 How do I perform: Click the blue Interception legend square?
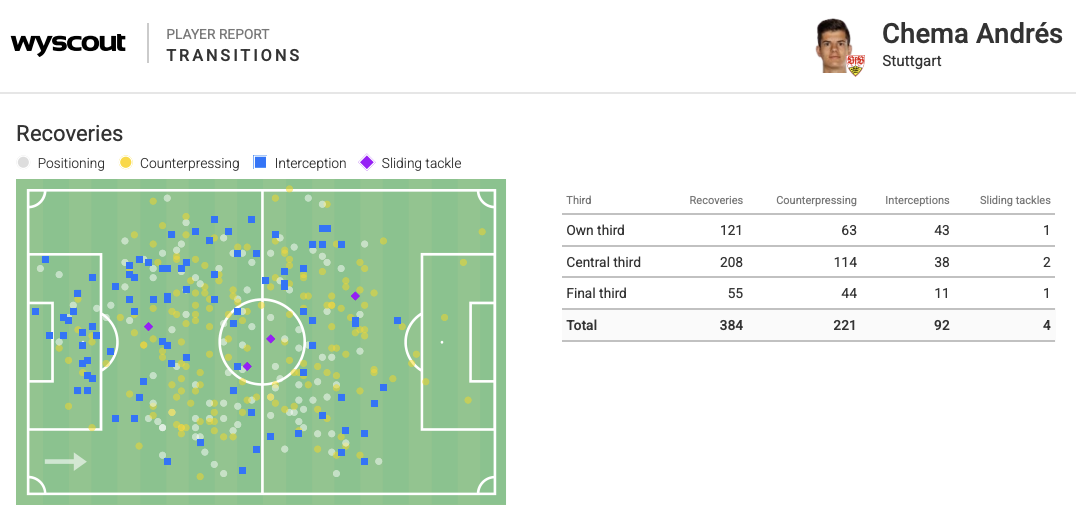260,162
